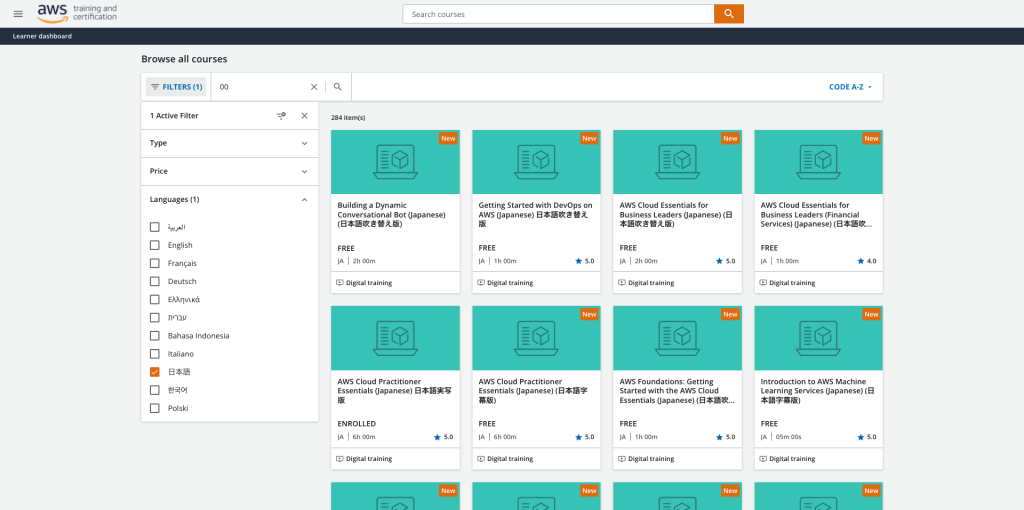Open the Getting Started with DevOps course thumbnail
The height and width of the screenshot is (510, 1024).
pyautogui.click(x=536, y=161)
